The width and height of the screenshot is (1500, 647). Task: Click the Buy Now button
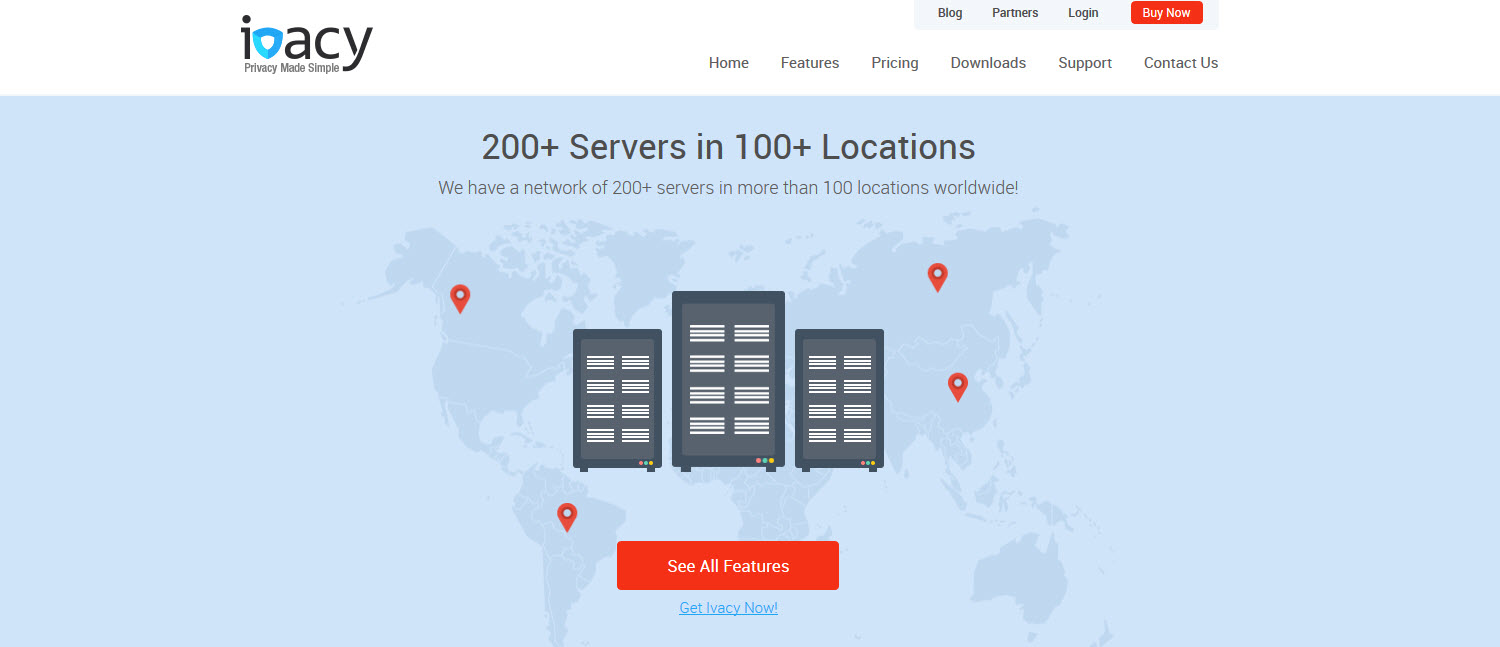point(1166,13)
